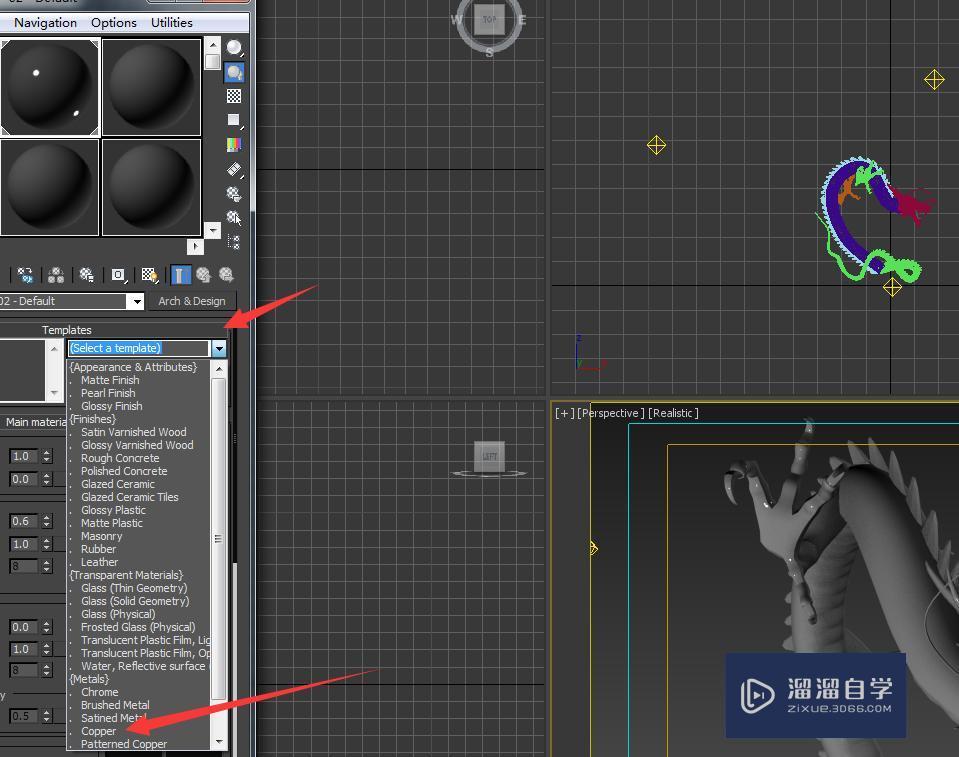Click the Perspective viewport label
Viewport: 959px width, 757px height.
(x=611, y=413)
